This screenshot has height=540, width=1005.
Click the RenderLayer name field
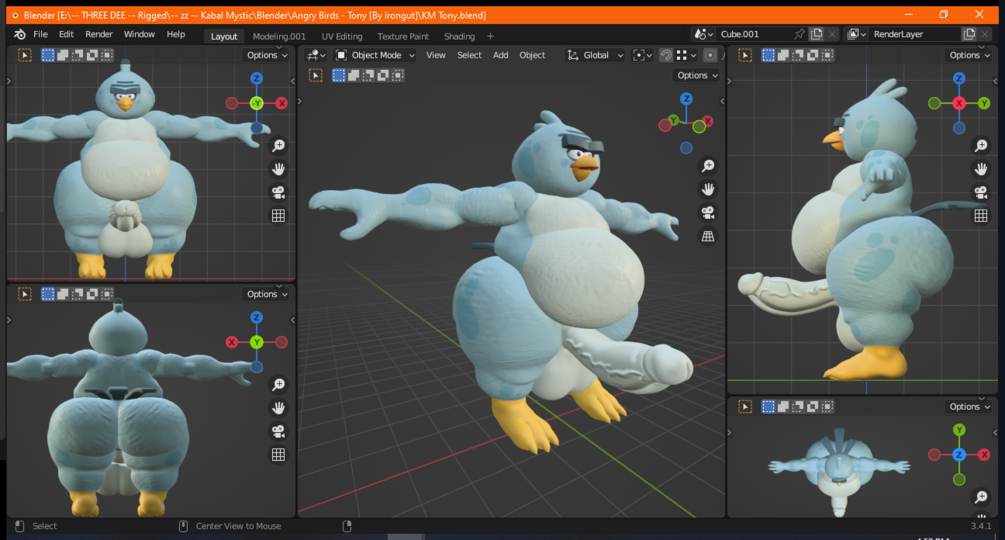pos(915,34)
